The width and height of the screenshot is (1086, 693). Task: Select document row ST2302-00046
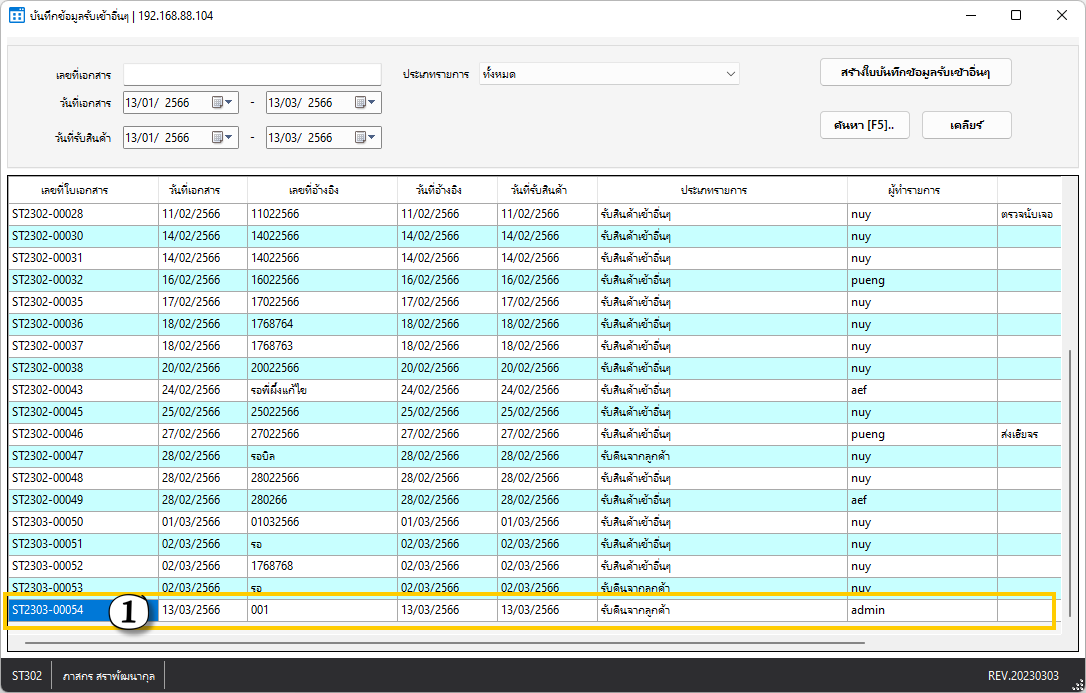[x=60, y=434]
